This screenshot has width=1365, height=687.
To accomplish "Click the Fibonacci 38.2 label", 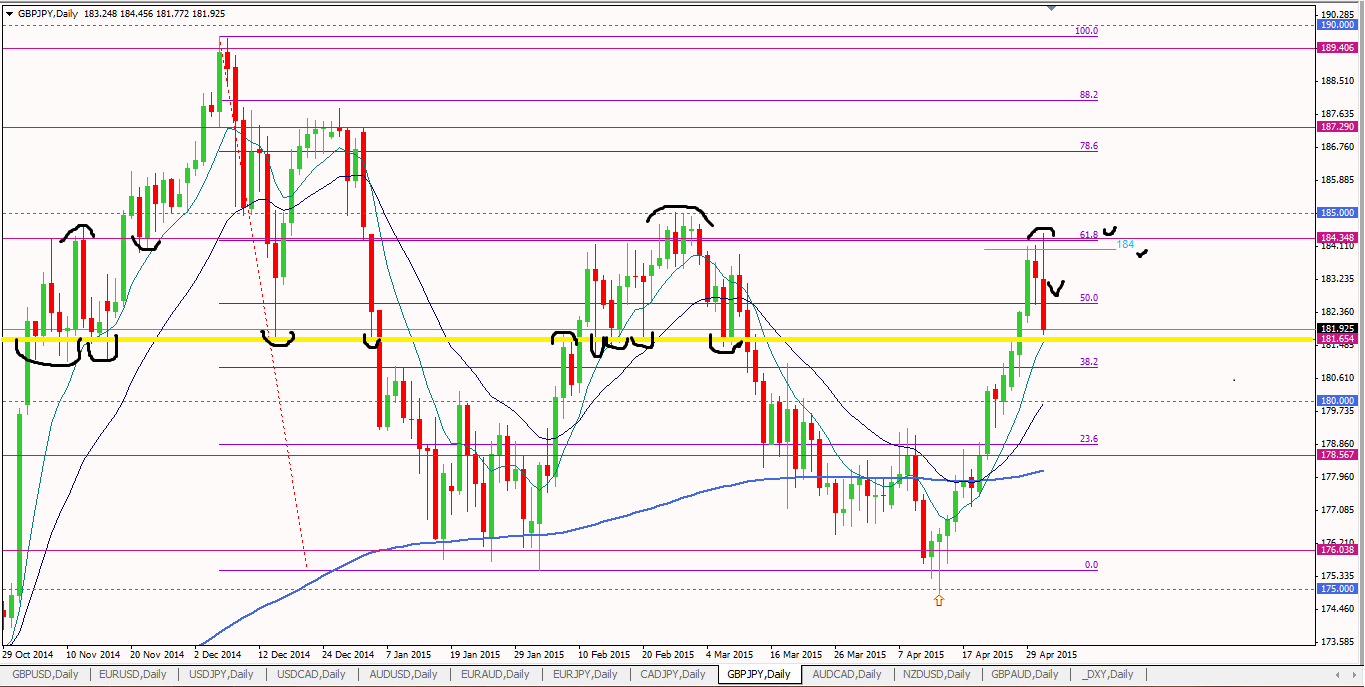I will click(x=1089, y=362).
